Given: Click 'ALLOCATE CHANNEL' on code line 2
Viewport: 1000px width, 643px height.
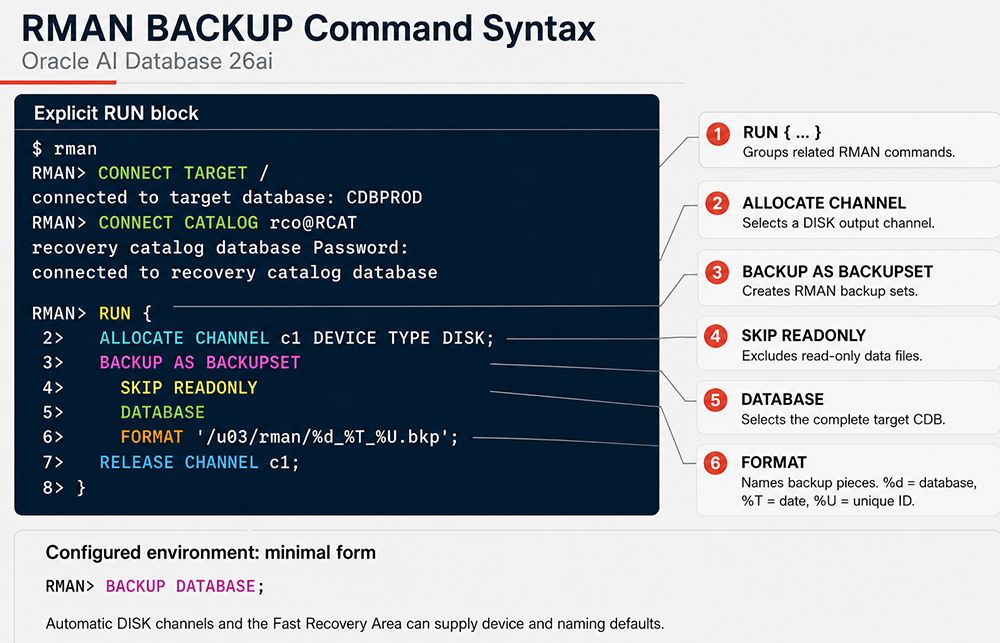Looking at the screenshot, I should 184,339.
